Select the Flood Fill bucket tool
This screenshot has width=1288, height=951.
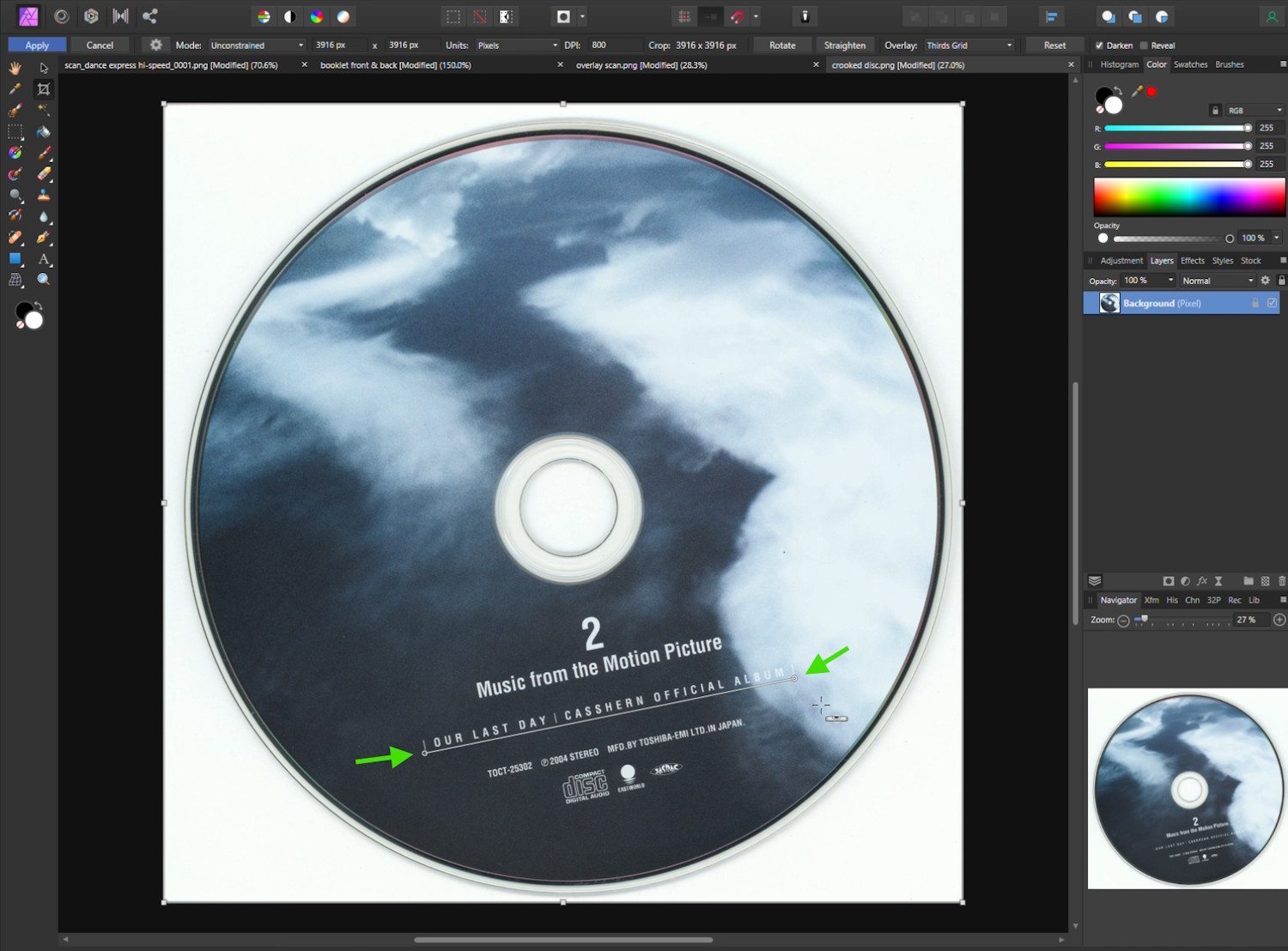click(44, 132)
